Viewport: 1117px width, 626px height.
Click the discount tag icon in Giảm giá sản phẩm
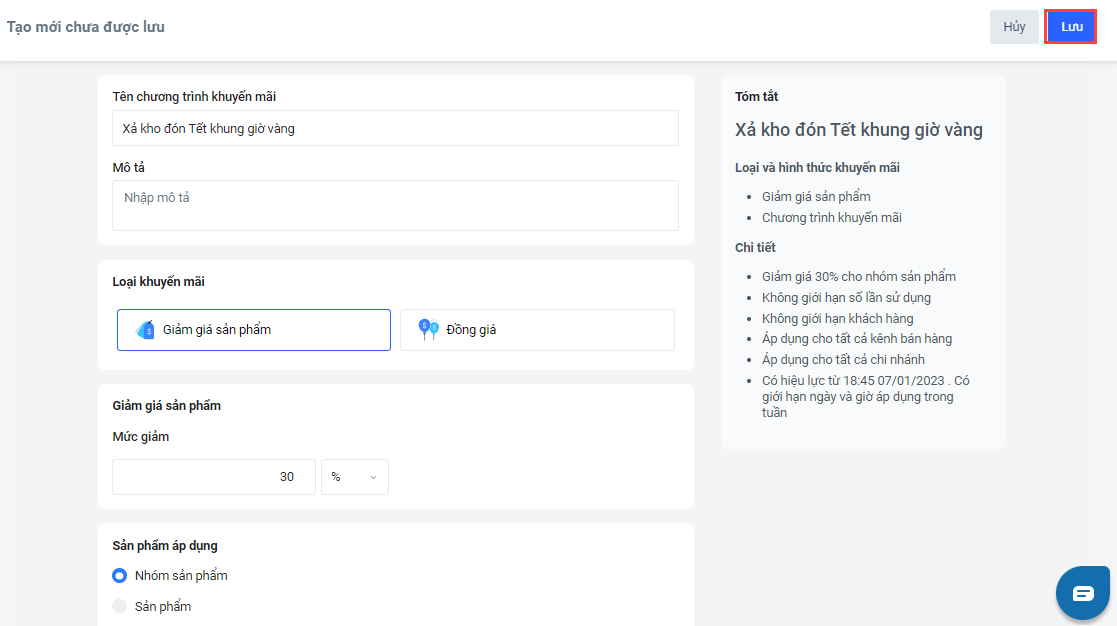145,330
